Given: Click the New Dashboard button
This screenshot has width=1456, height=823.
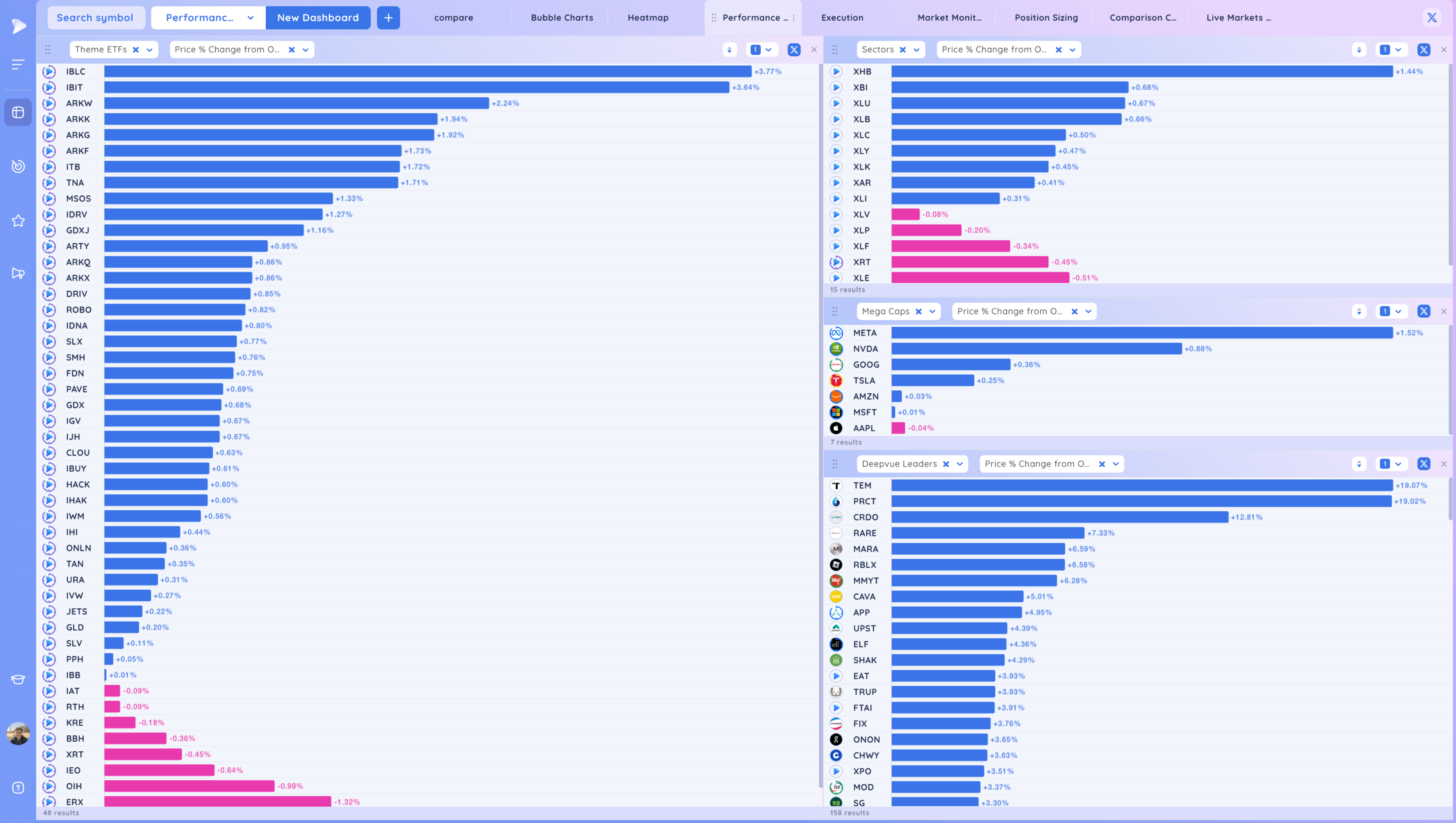Looking at the screenshot, I should pyautogui.click(x=318, y=17).
